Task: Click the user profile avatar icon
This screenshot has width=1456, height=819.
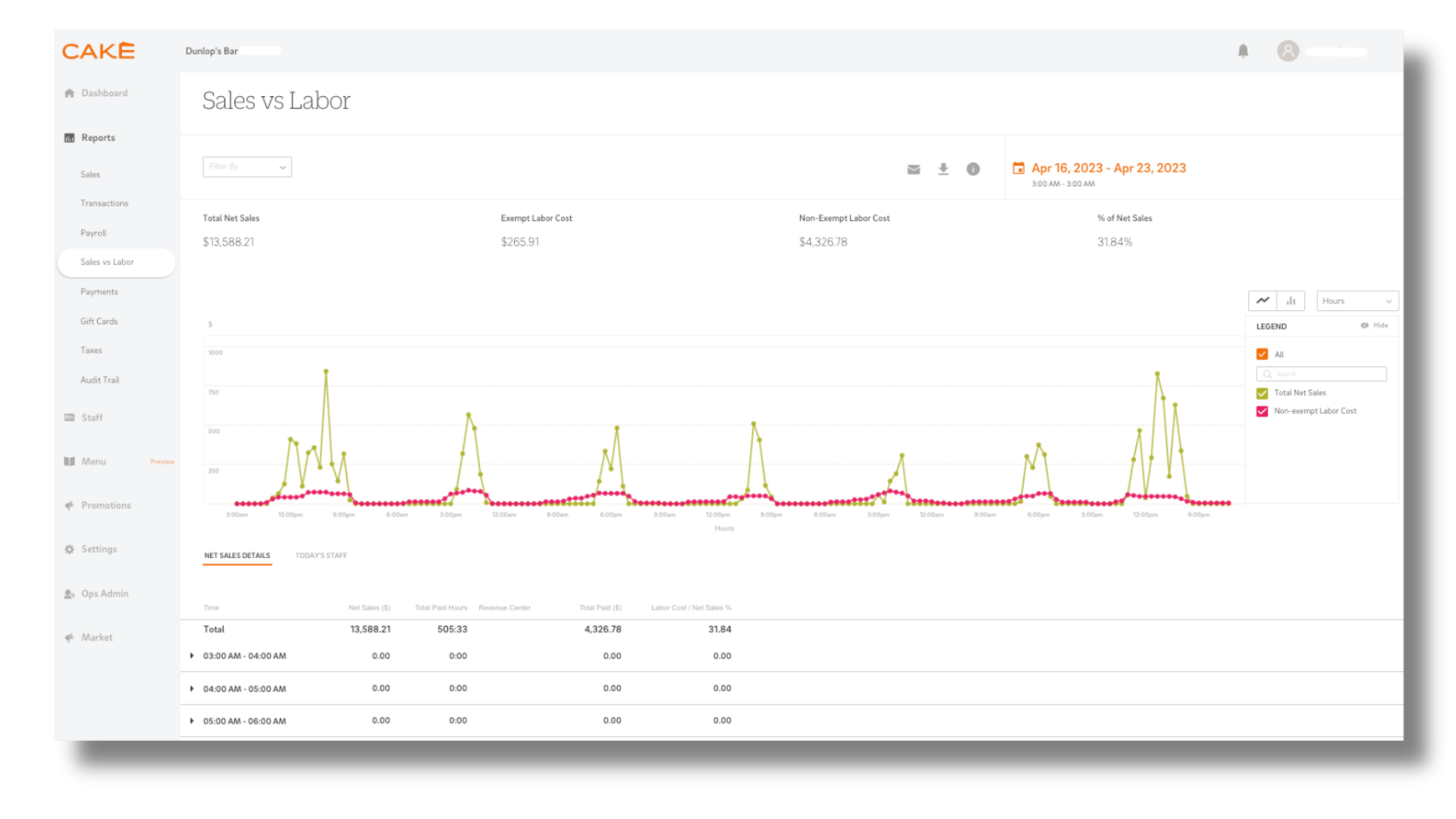Action: [1288, 51]
